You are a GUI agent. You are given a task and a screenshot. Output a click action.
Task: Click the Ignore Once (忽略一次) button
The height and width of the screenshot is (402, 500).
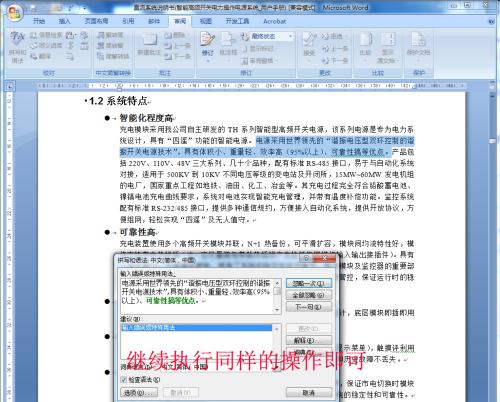pos(309,284)
